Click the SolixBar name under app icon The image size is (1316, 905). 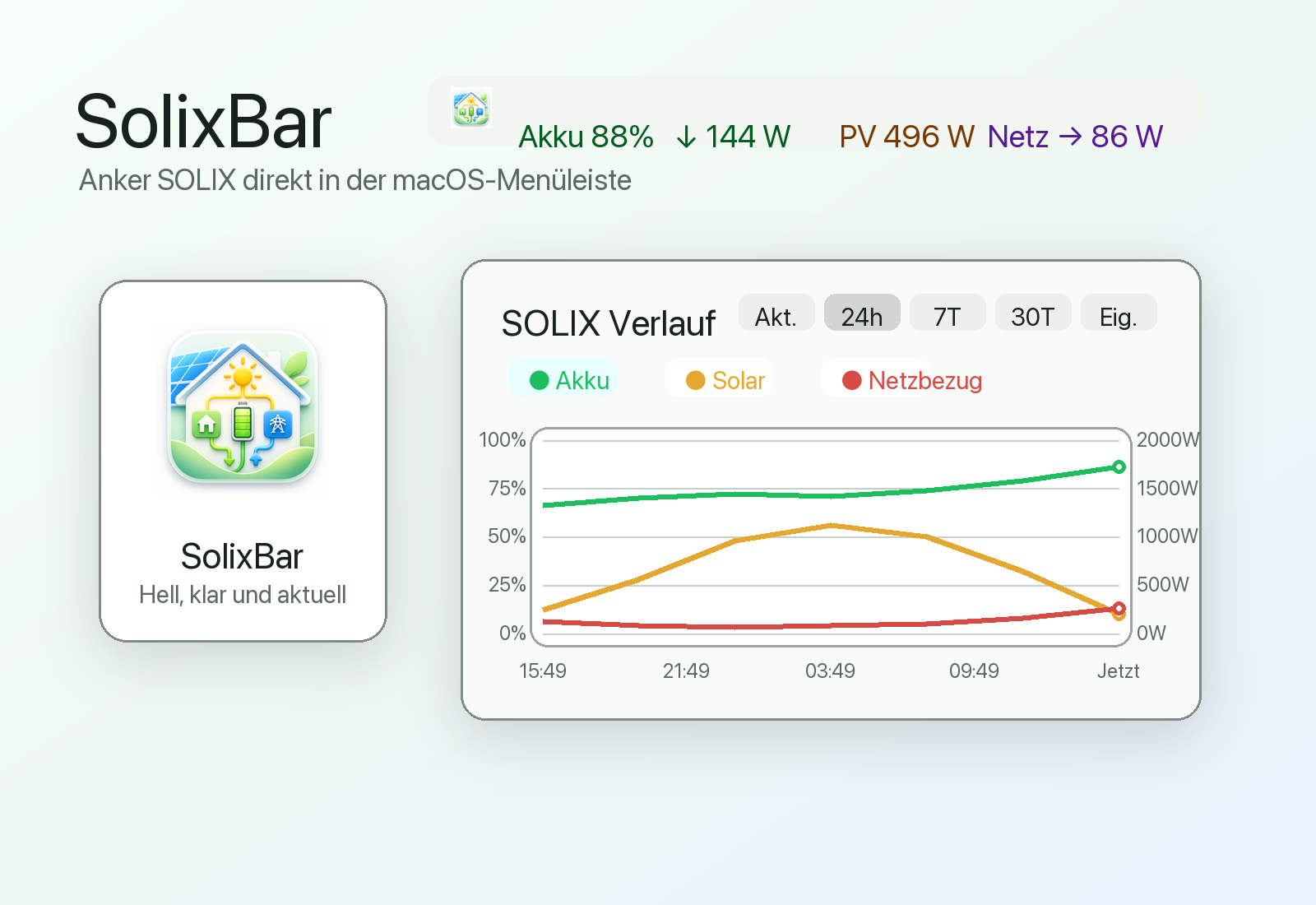(x=242, y=557)
